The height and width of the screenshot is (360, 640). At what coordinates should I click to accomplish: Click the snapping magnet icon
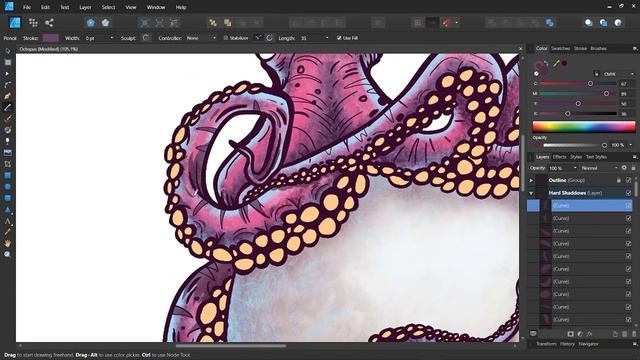[x=447, y=23]
